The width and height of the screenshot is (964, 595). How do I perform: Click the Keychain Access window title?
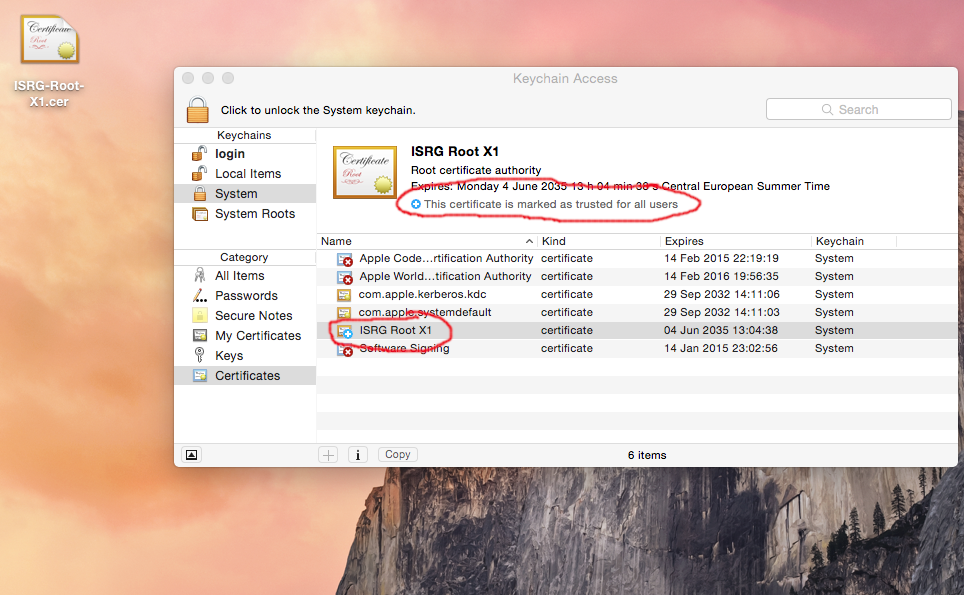565,79
